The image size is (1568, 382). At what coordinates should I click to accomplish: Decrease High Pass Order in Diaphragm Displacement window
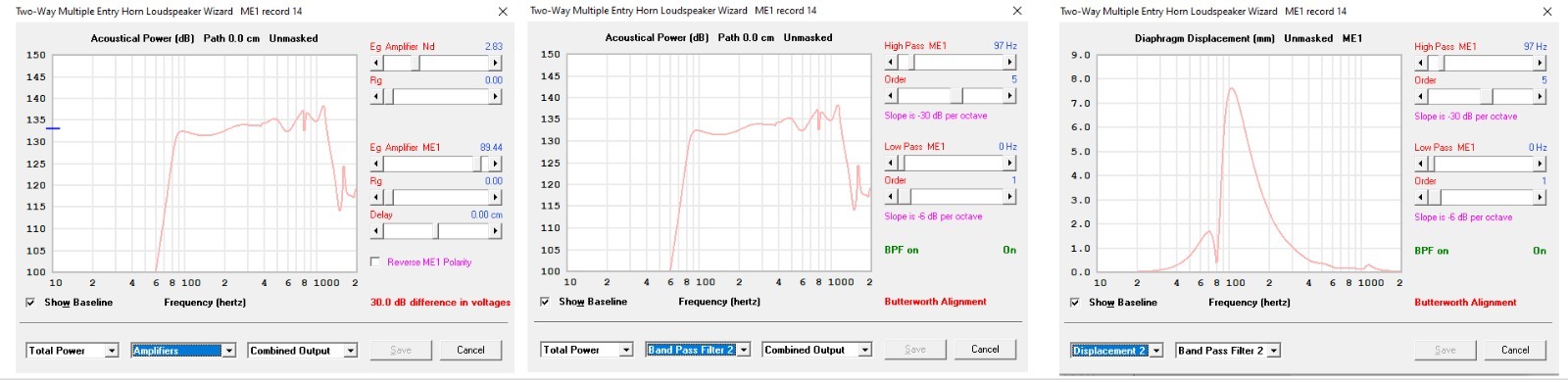click(1421, 97)
